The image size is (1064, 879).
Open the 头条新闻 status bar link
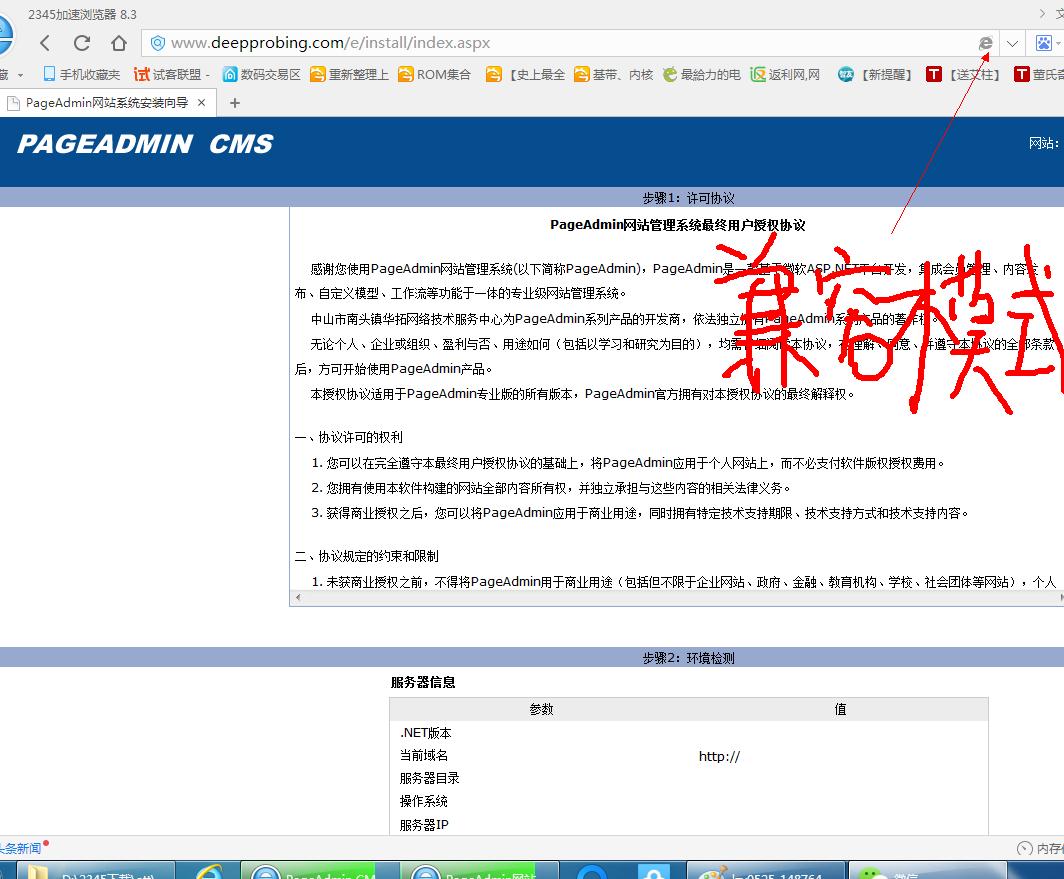tap(20, 848)
